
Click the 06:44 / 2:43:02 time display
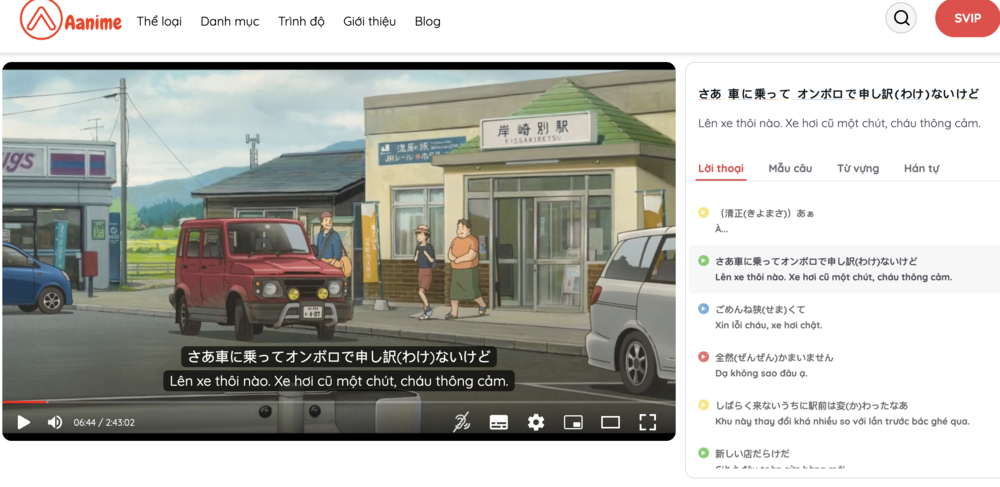point(104,422)
